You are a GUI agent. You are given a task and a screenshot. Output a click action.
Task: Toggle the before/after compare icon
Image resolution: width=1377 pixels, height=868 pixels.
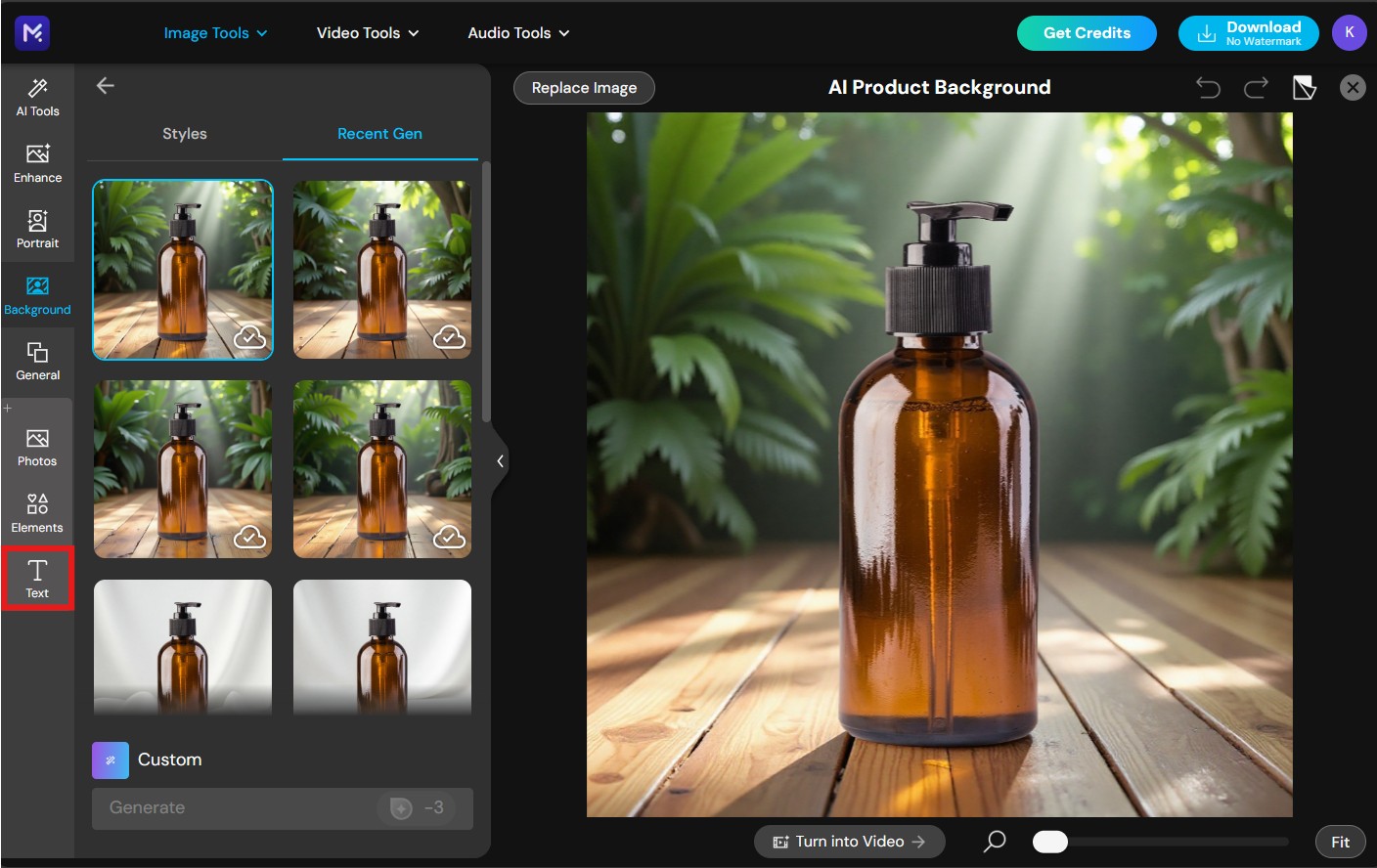pyautogui.click(x=1305, y=88)
